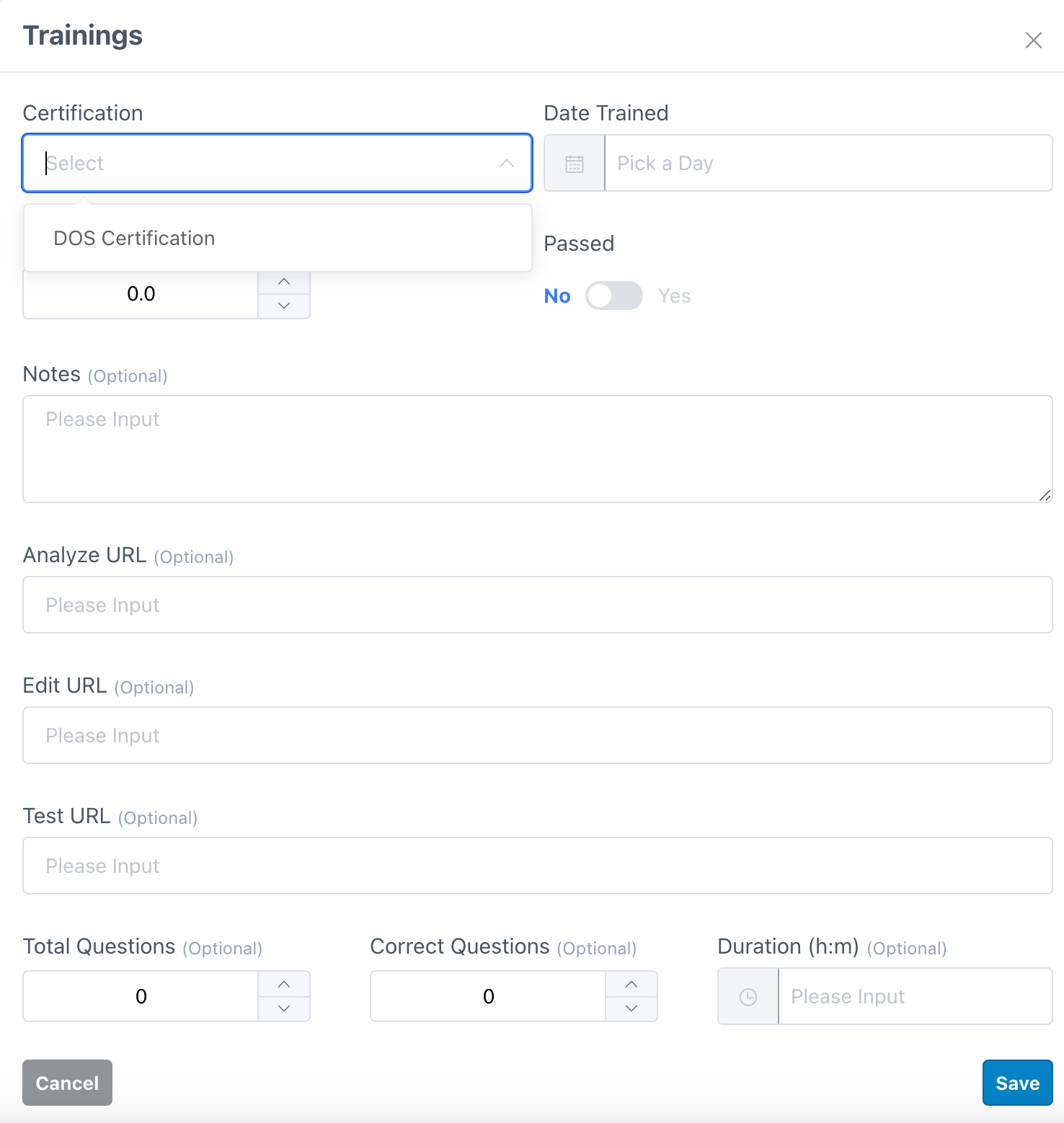Decrease Correct Questions with down arrow

631,1009
